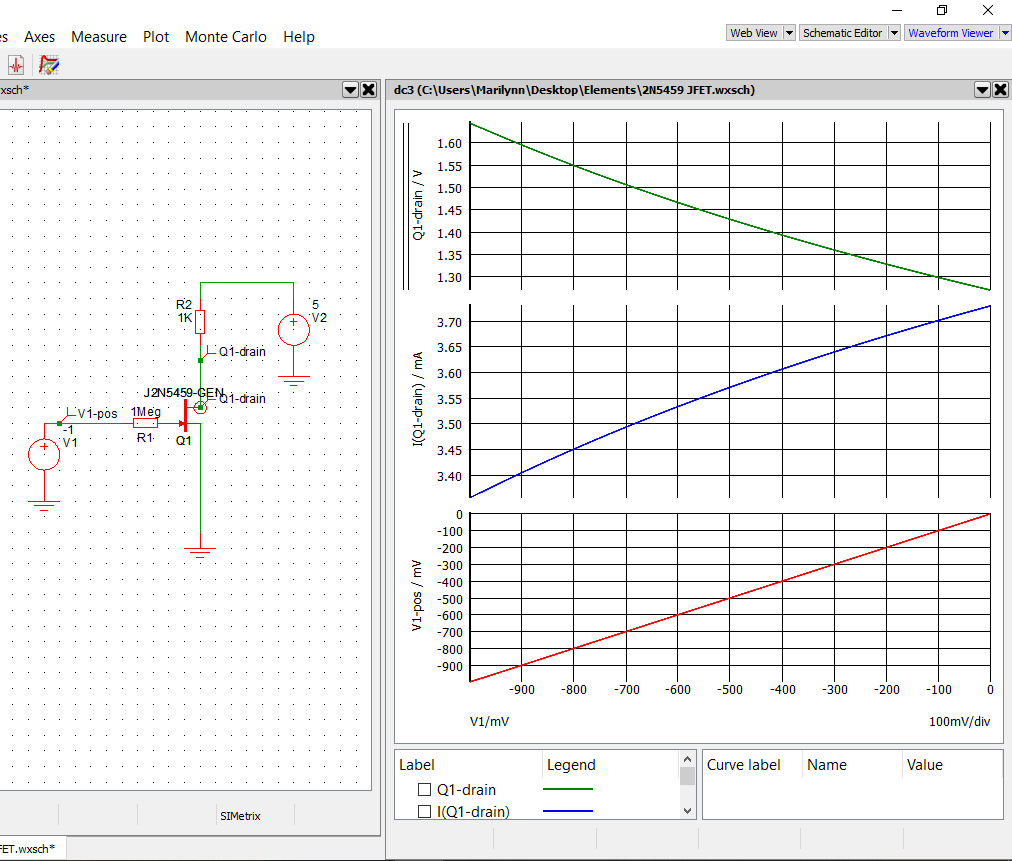Image resolution: width=1012 pixels, height=861 pixels.
Task: Enable the Q1-drain curve checkbox
Action: (423, 789)
